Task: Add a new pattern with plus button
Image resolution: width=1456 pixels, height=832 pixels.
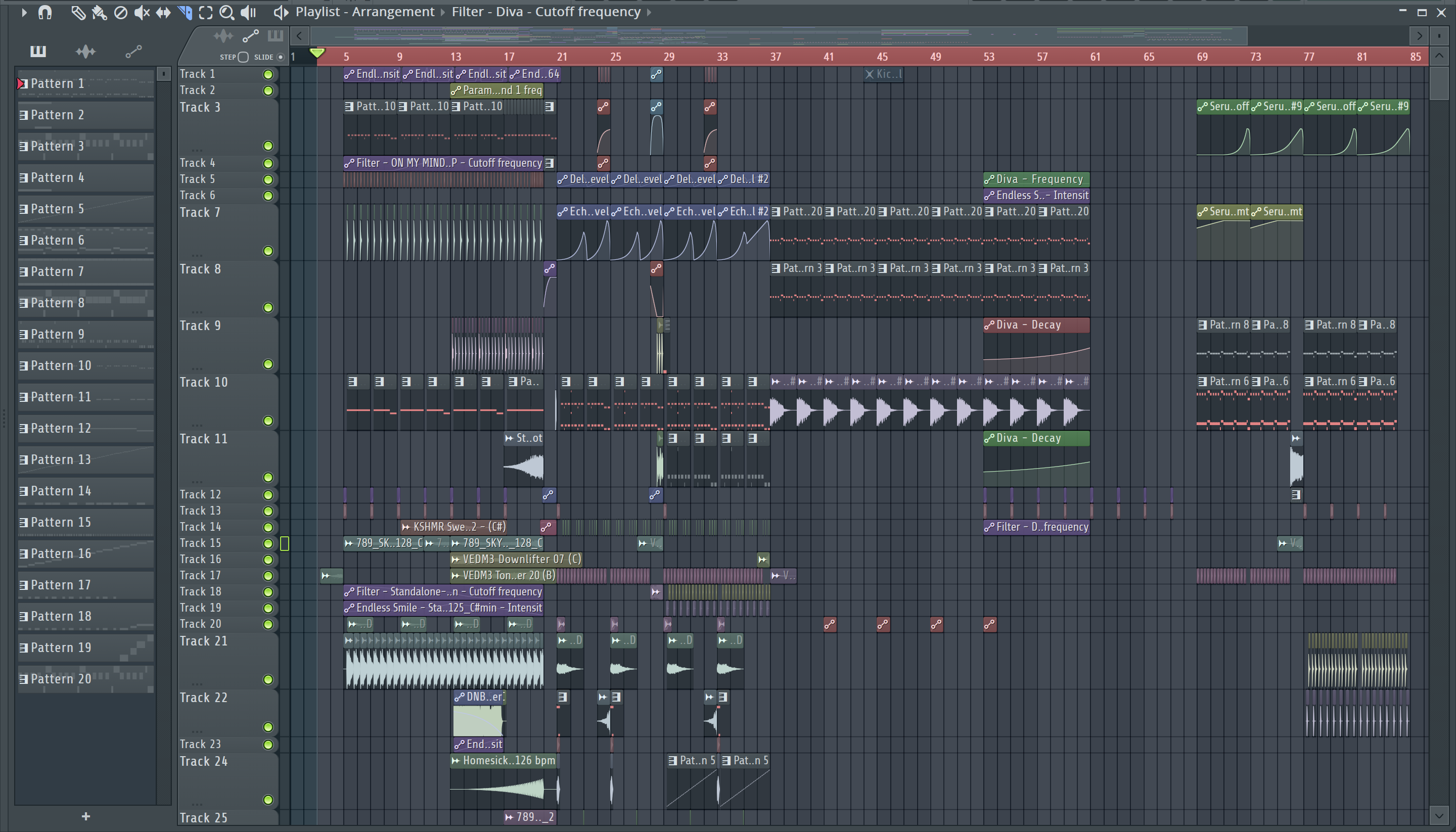Action: 86,816
